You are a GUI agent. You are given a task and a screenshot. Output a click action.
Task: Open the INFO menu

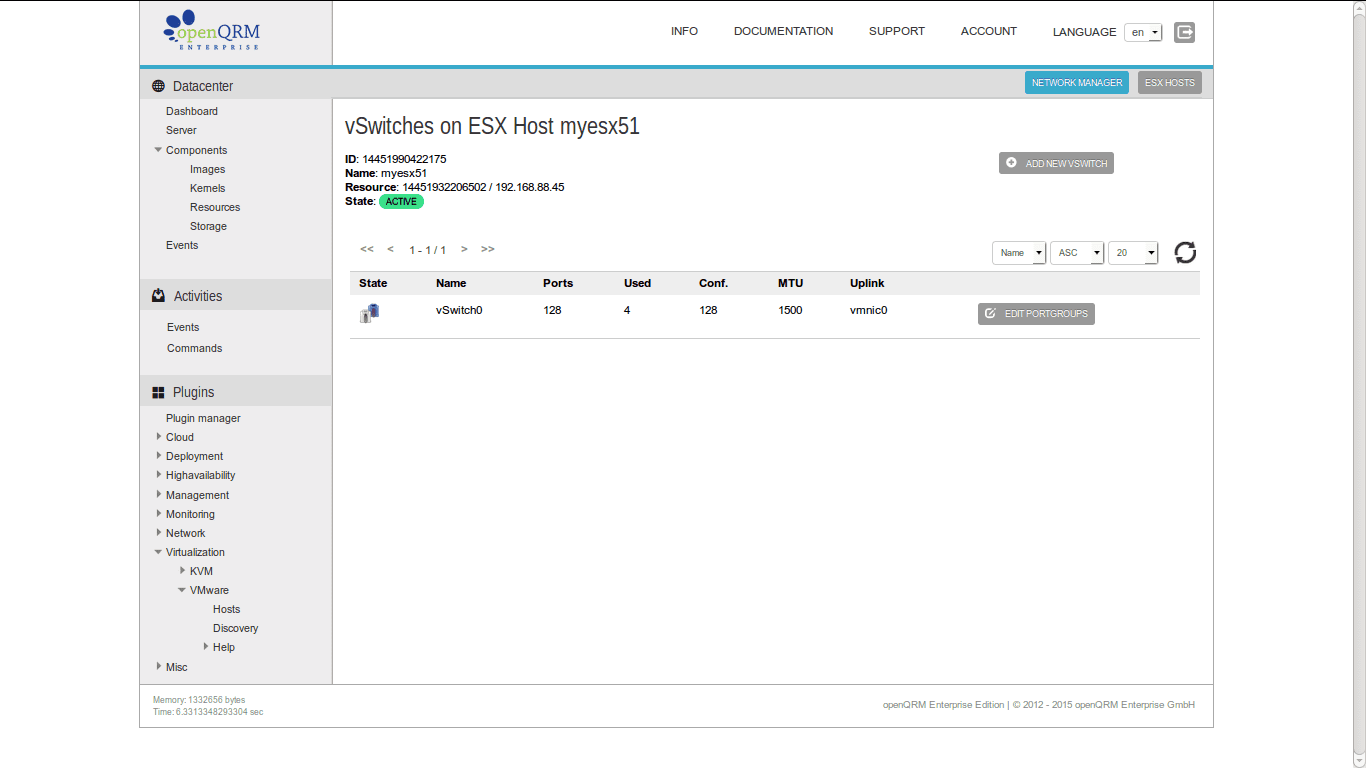684,31
